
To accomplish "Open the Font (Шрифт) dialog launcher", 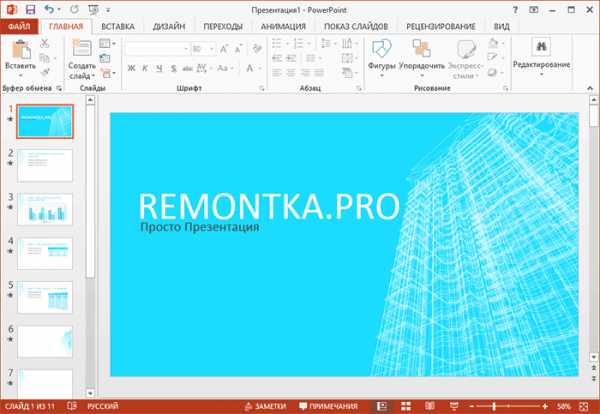I will tap(262, 88).
